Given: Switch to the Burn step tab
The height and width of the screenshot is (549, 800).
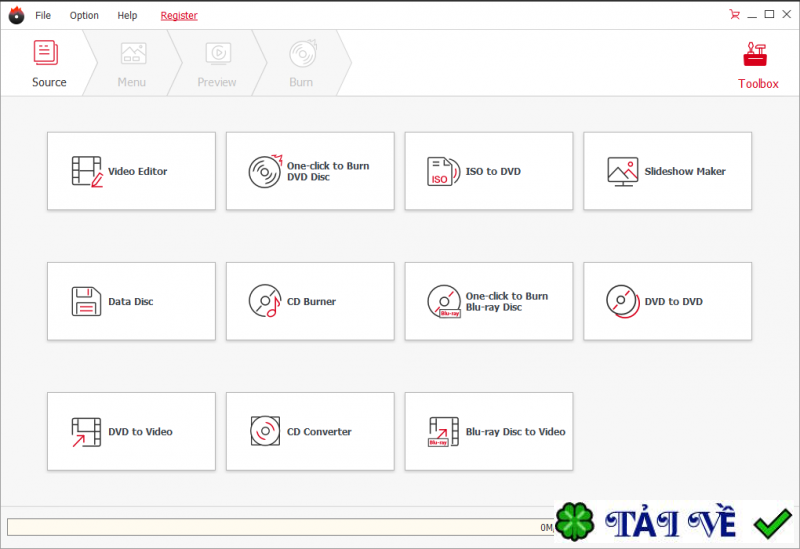Looking at the screenshot, I should pos(302,63).
